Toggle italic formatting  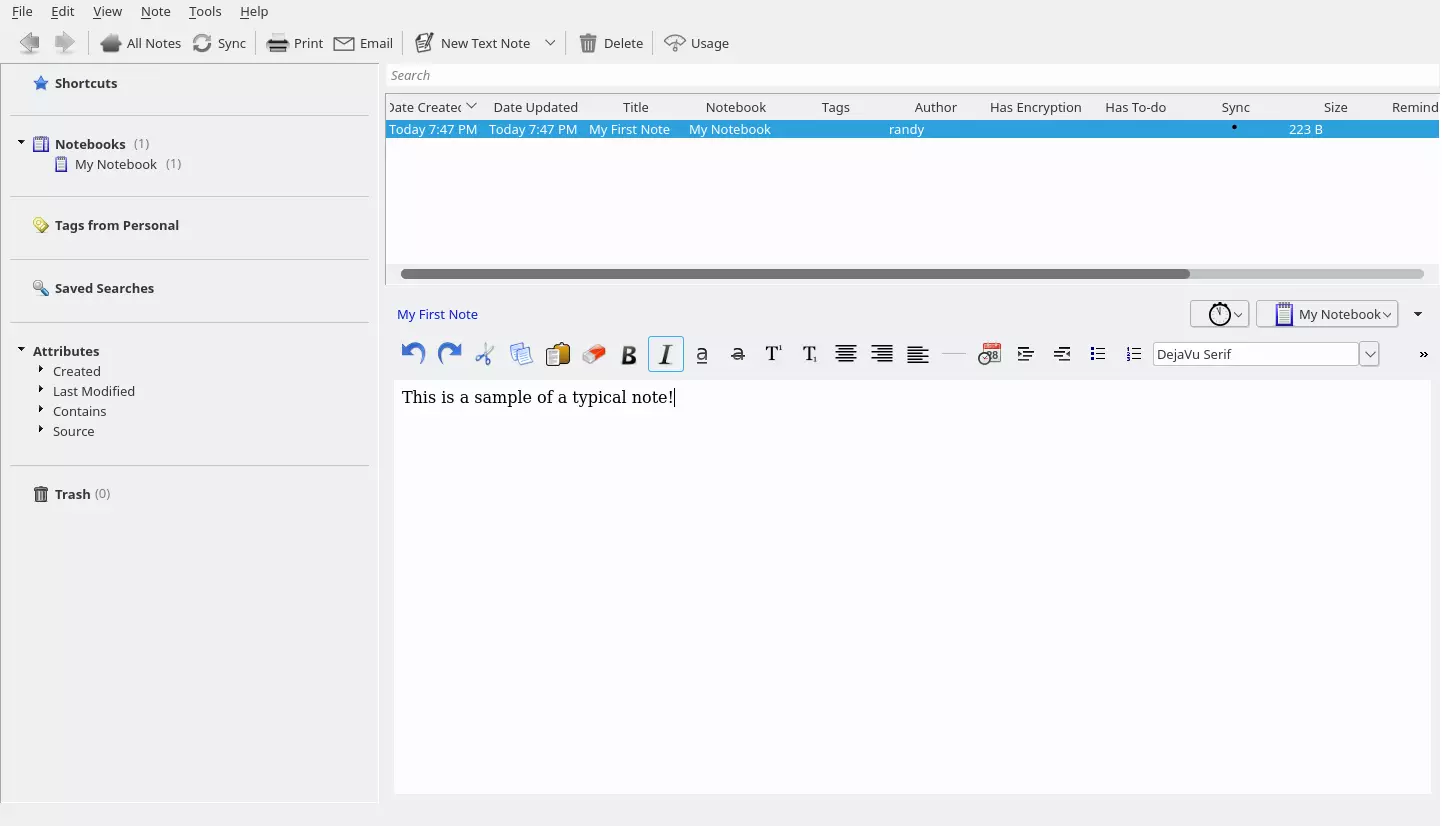pyautogui.click(x=665, y=354)
